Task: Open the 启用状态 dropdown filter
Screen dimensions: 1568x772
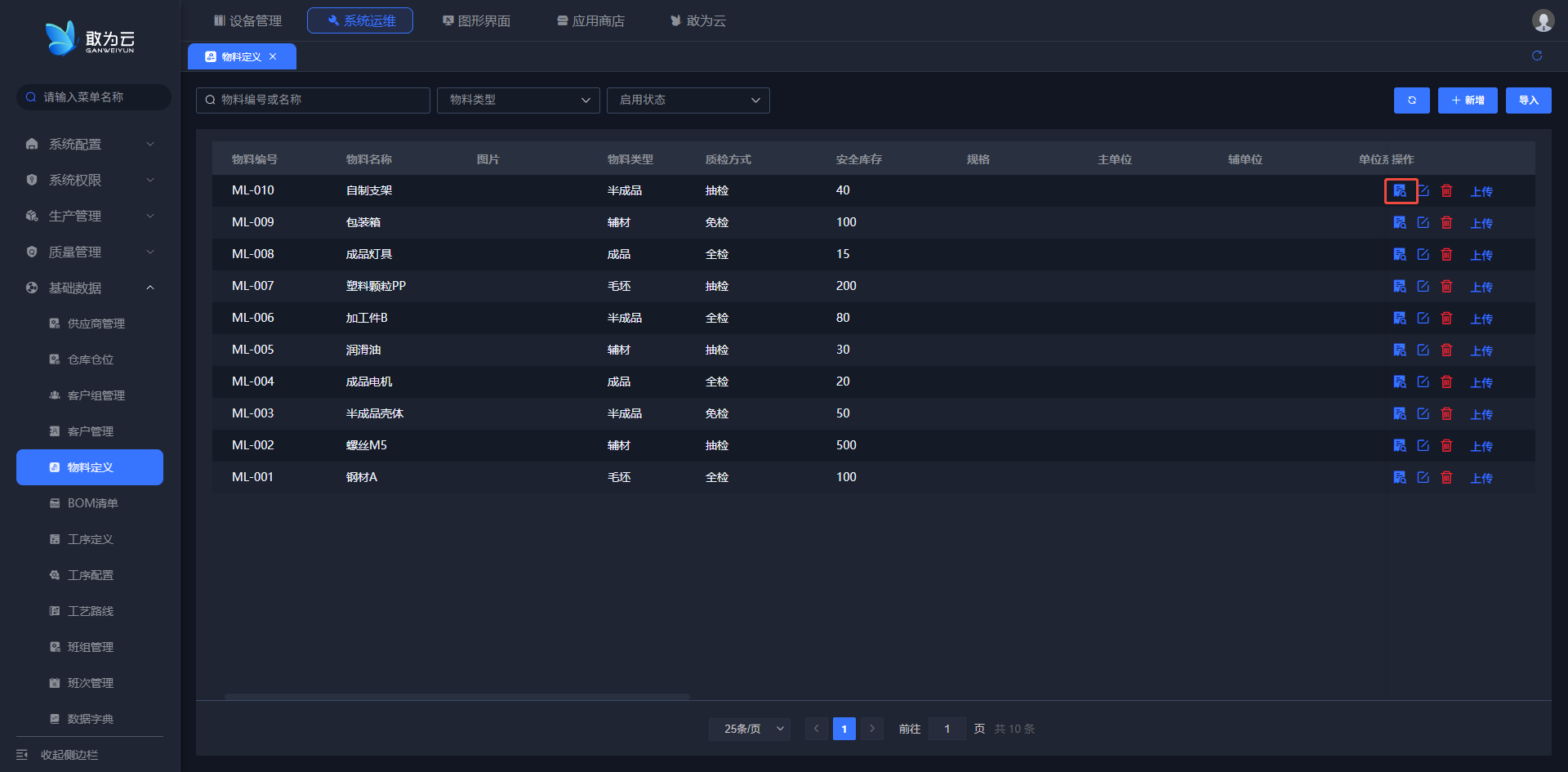Action: [688, 100]
